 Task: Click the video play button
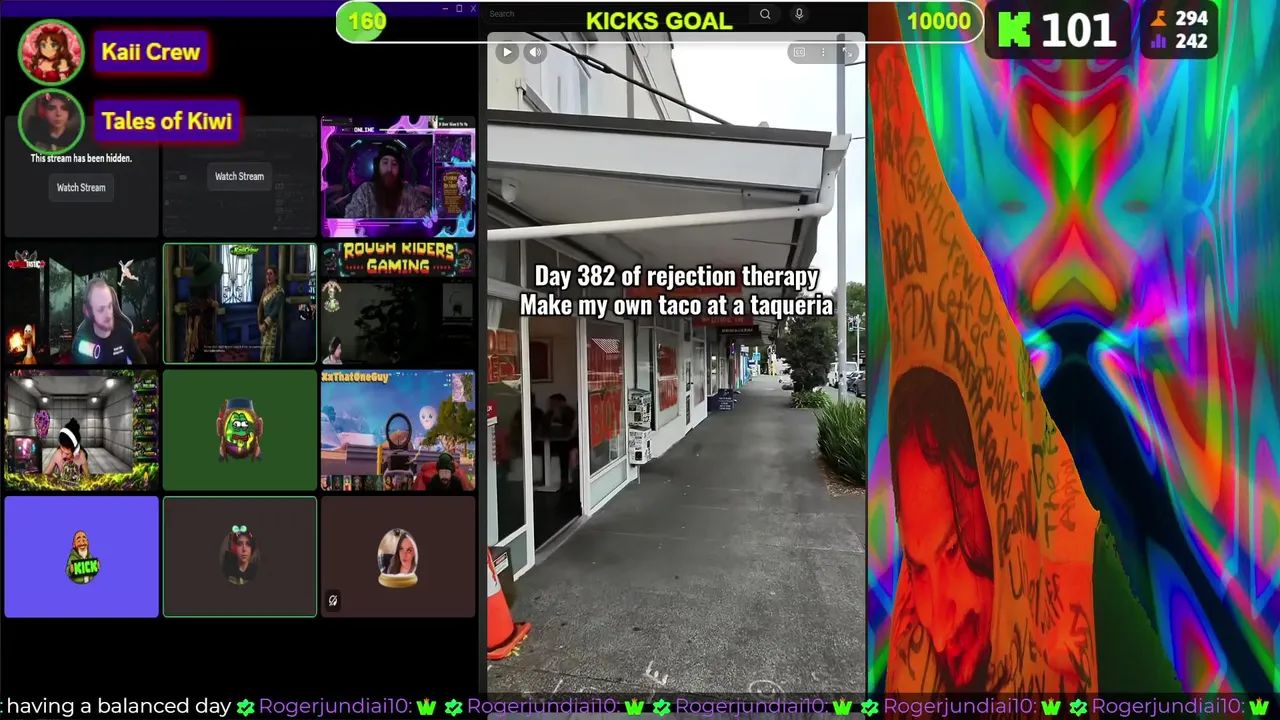click(507, 52)
